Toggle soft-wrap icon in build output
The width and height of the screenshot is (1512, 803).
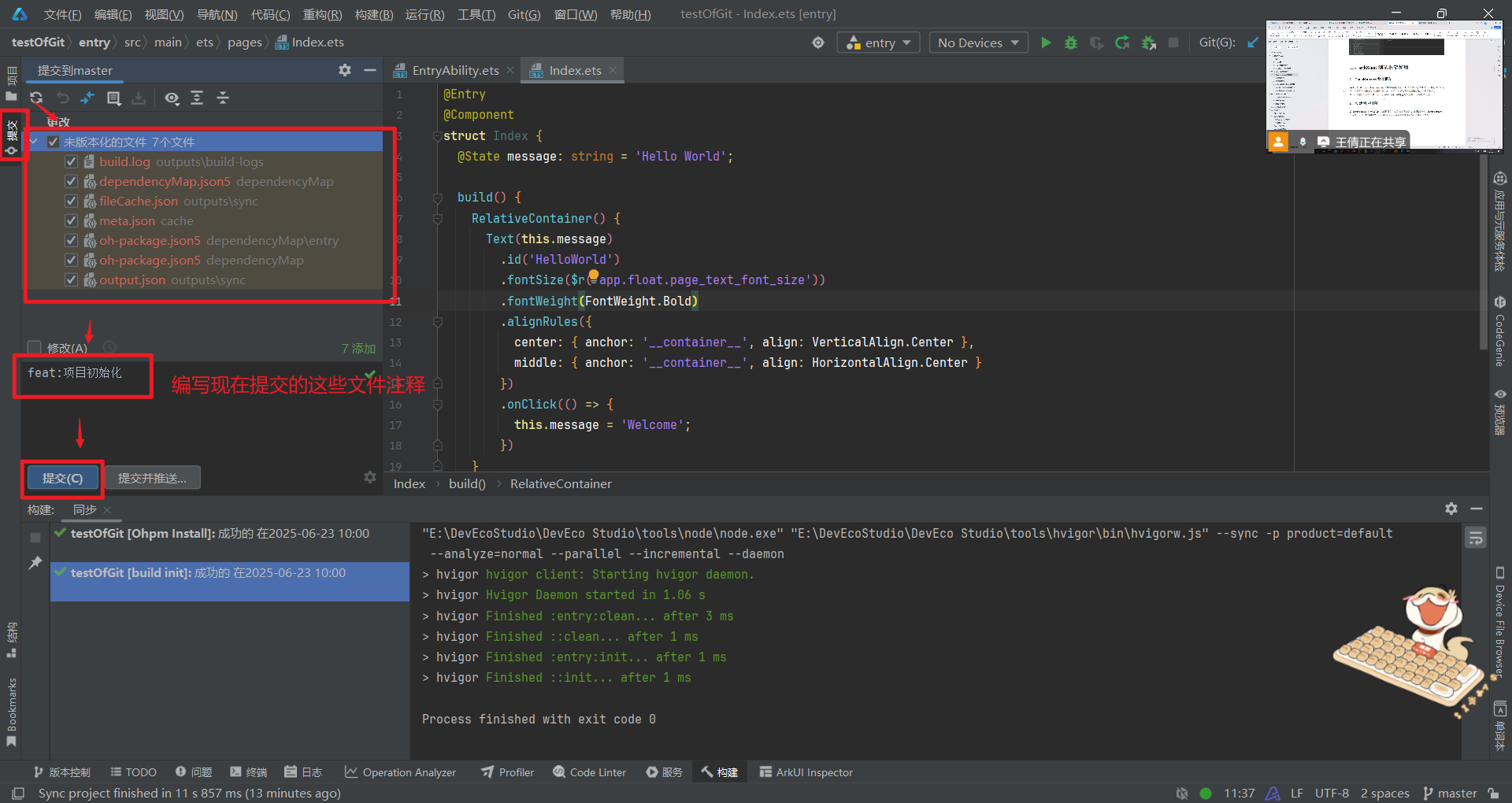coord(1476,538)
